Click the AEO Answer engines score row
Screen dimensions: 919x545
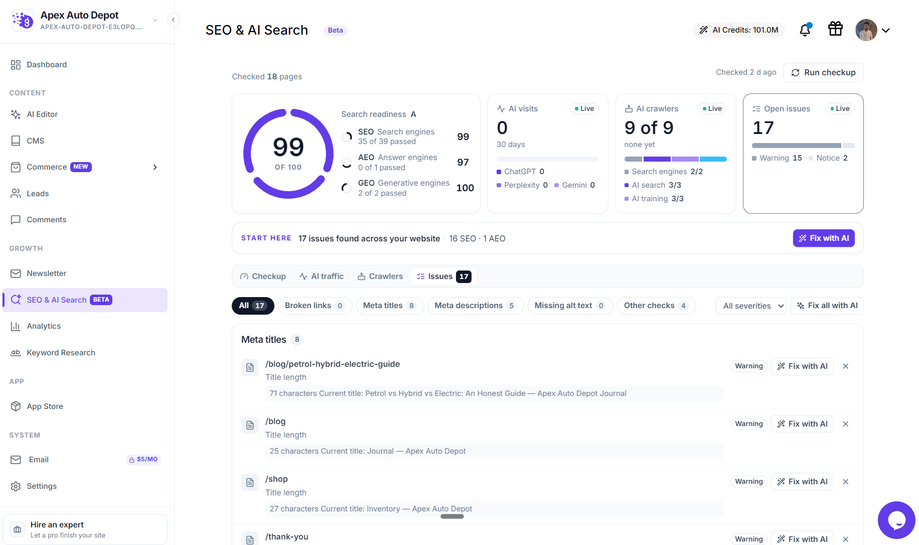tap(408, 162)
